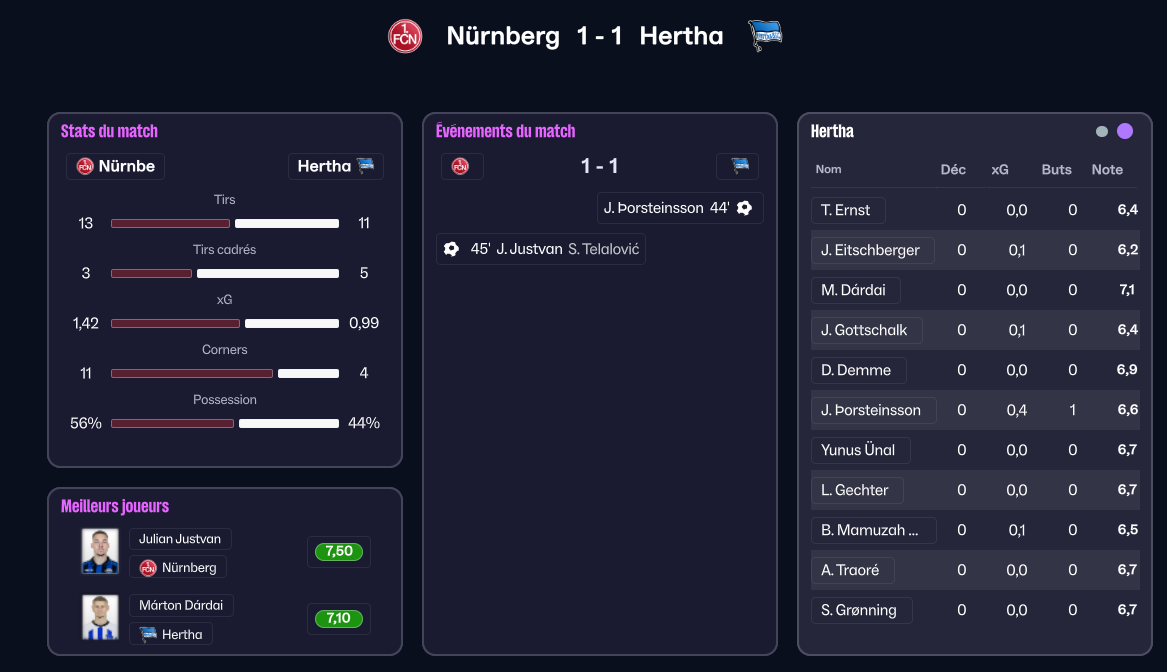Screen dimensions: 1167x672
Task: Click Hertha flag under Márton Dárdai
Action: (148, 634)
